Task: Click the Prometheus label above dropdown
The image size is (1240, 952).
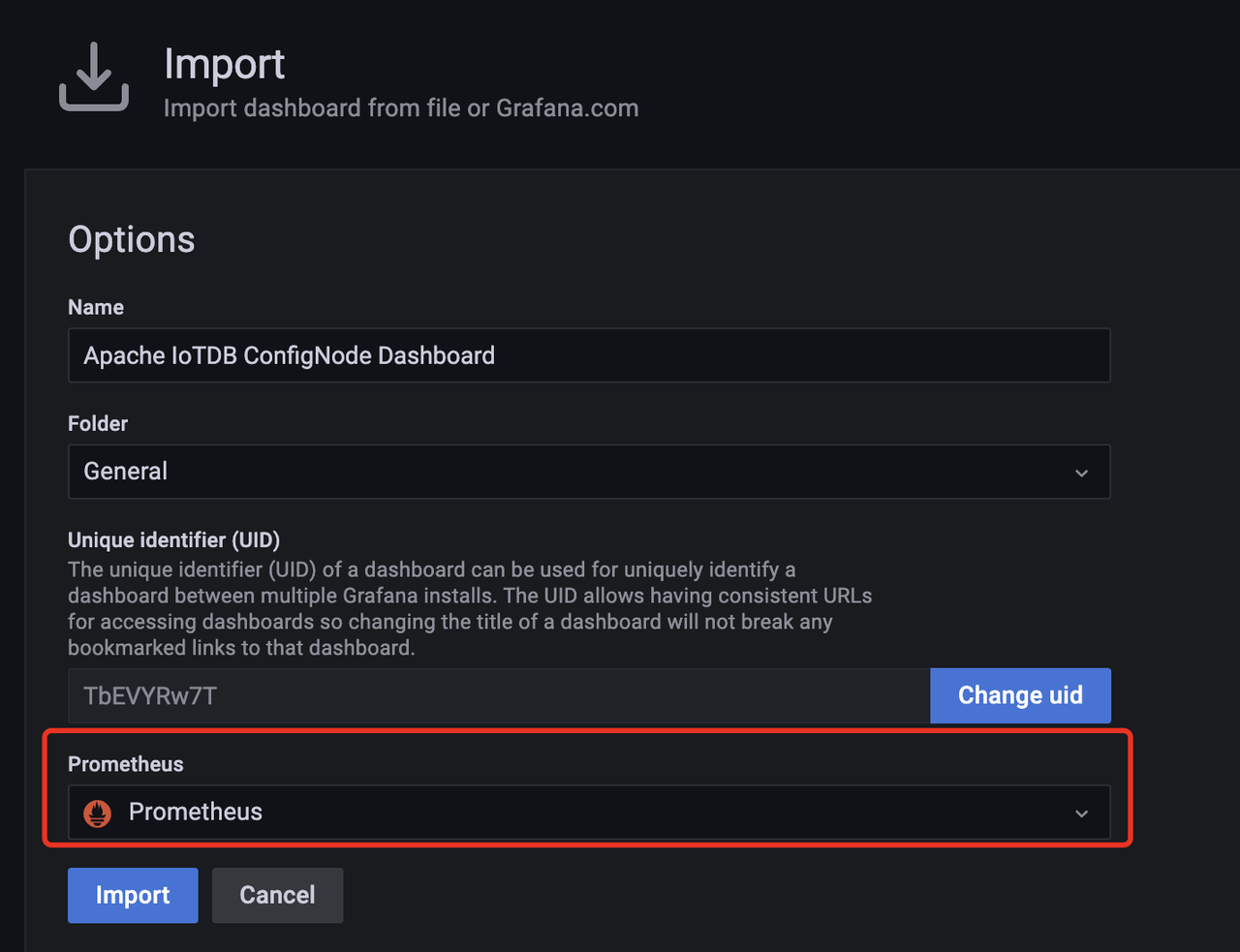Action: (125, 764)
